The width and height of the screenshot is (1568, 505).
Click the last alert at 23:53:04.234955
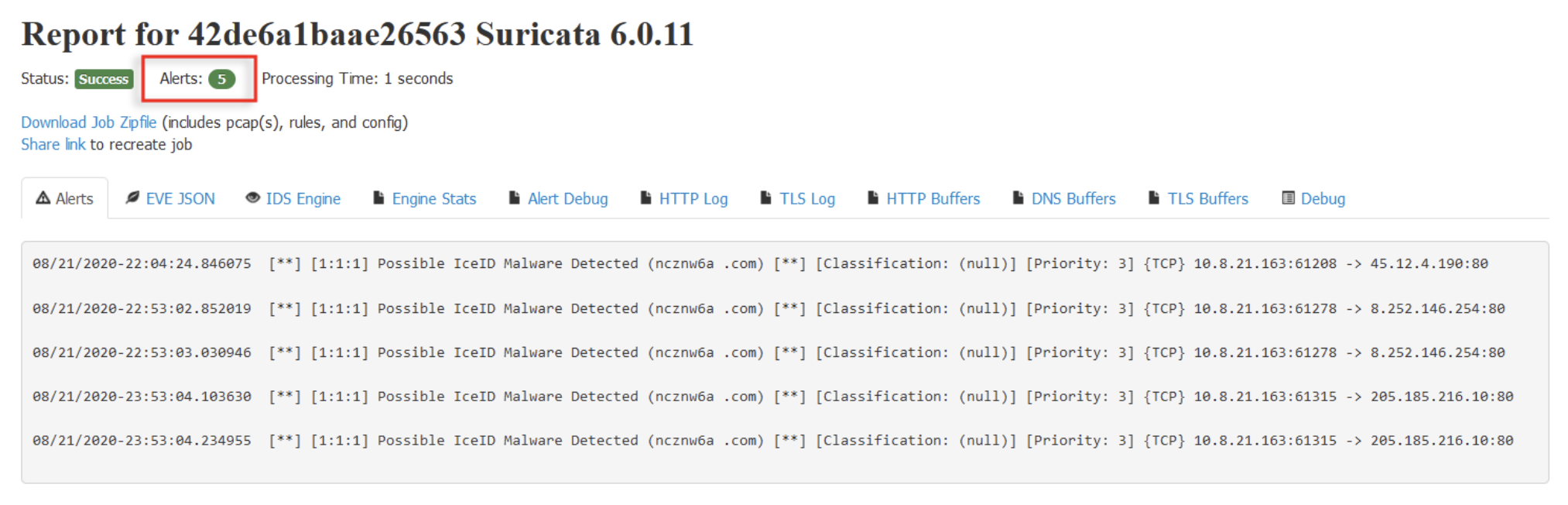(772, 440)
